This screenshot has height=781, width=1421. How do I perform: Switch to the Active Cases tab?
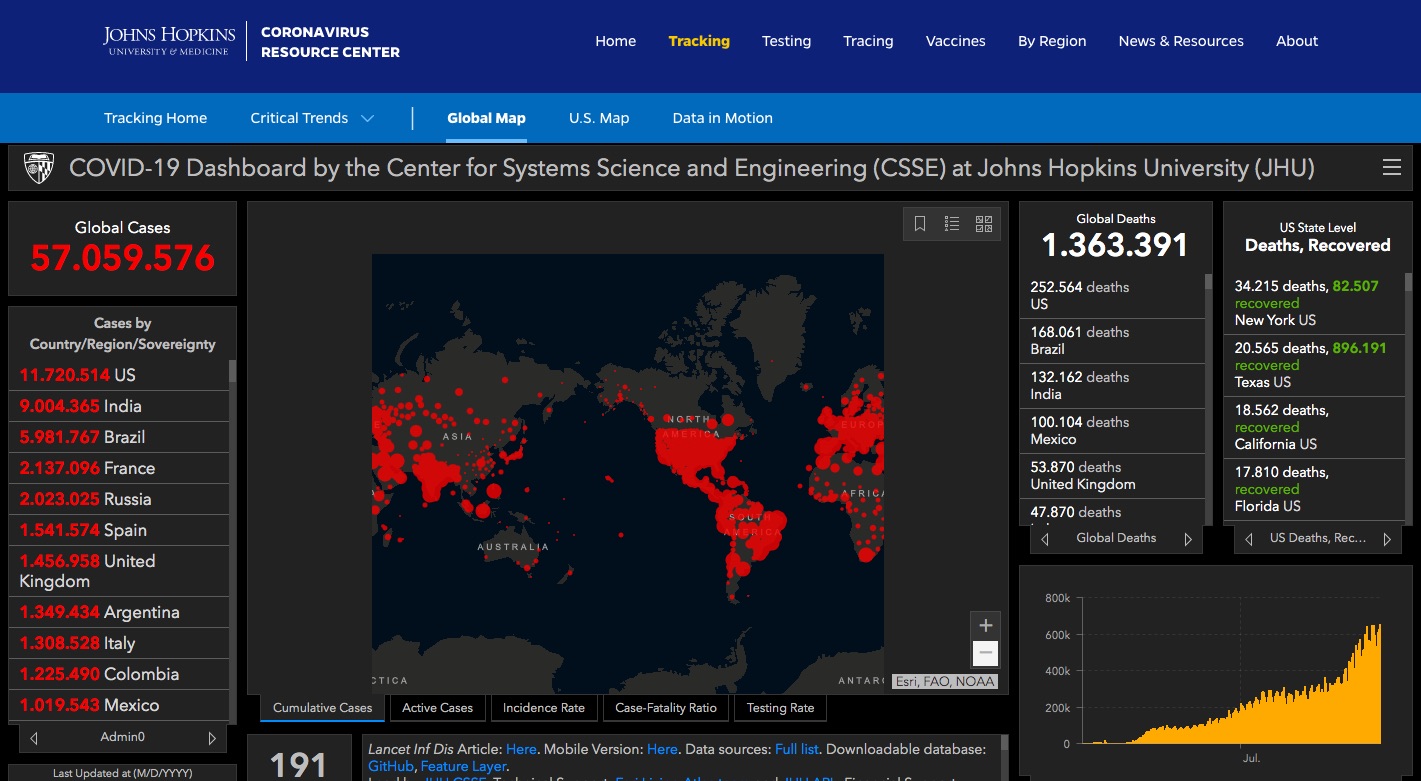tap(437, 708)
